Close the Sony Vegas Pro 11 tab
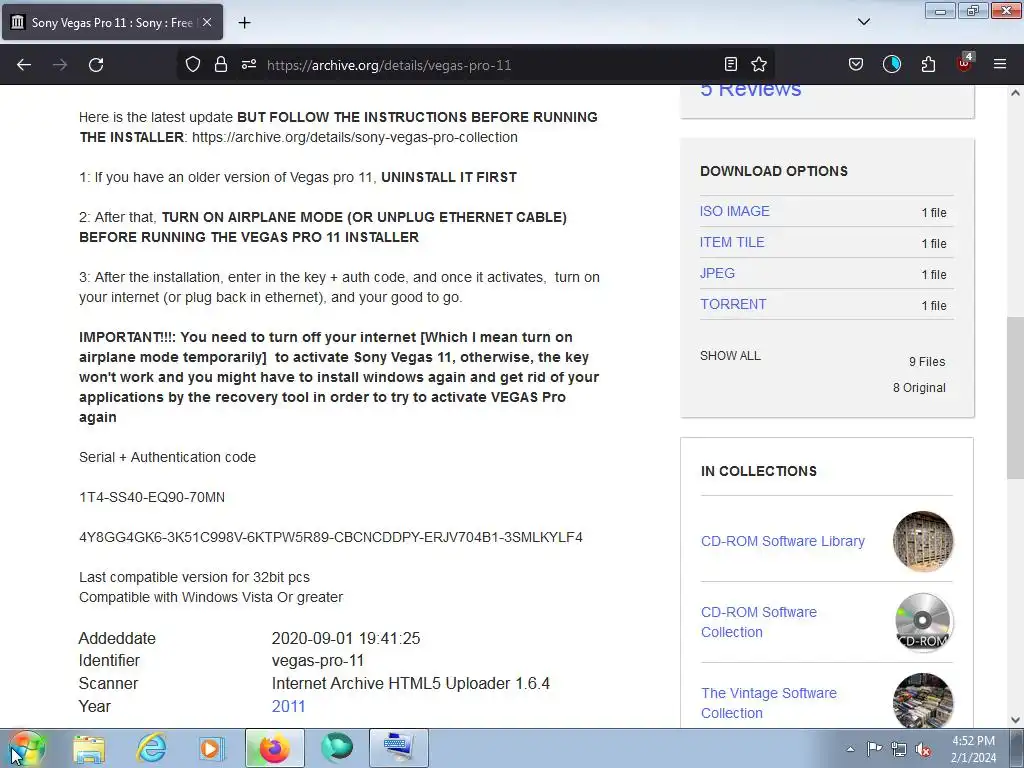The image size is (1024, 768). (207, 22)
